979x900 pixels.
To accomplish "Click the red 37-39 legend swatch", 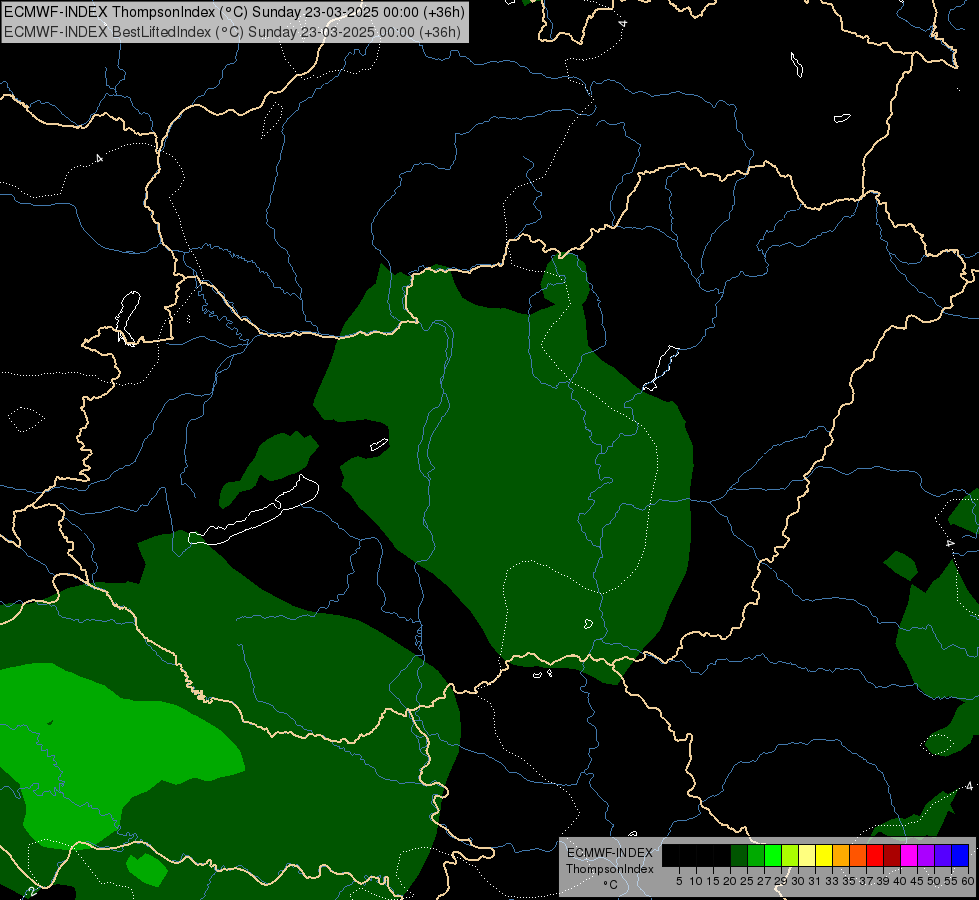I will 875,855.
